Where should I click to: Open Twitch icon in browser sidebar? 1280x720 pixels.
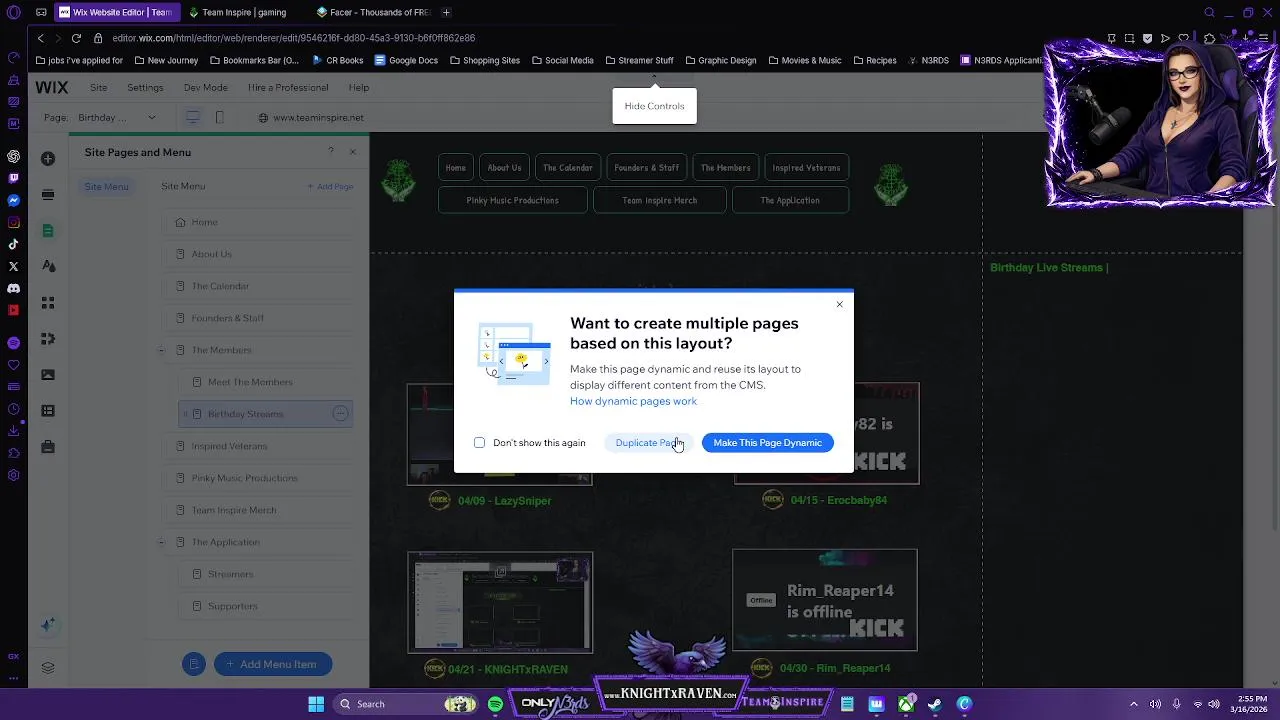point(14,178)
